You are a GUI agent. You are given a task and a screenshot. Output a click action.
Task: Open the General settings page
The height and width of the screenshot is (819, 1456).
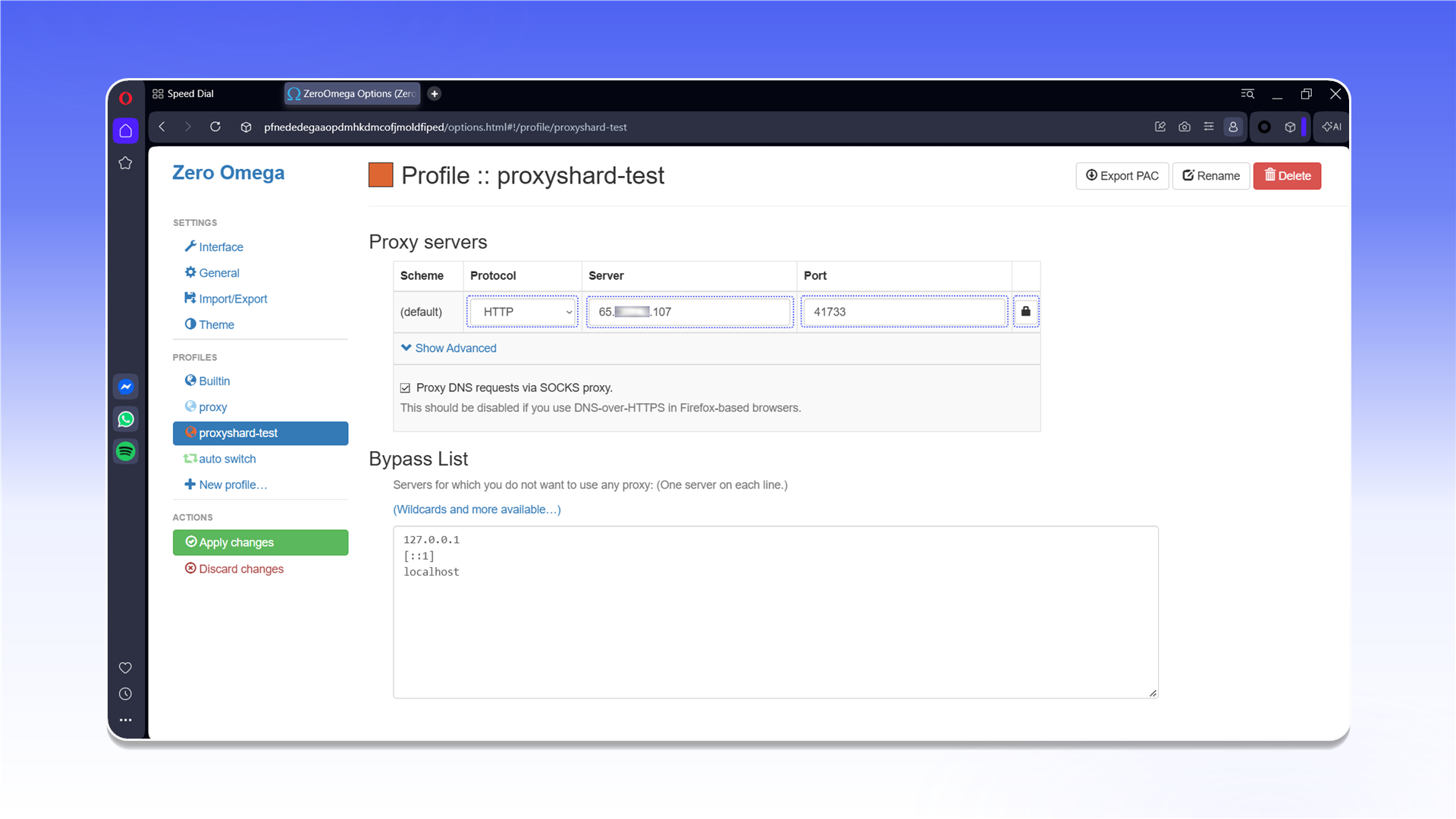(212, 273)
